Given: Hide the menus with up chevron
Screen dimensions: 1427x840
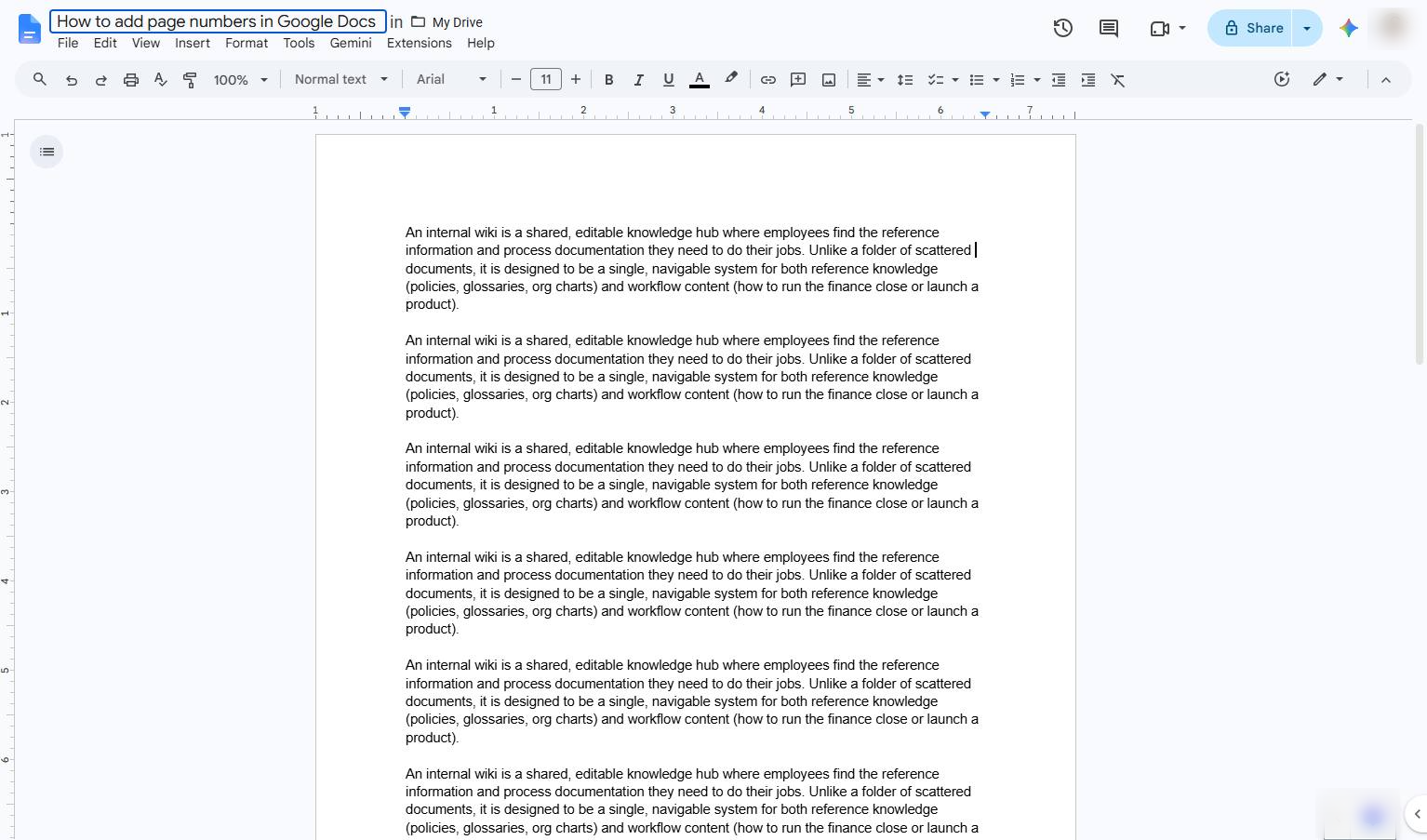Looking at the screenshot, I should coord(1385,80).
